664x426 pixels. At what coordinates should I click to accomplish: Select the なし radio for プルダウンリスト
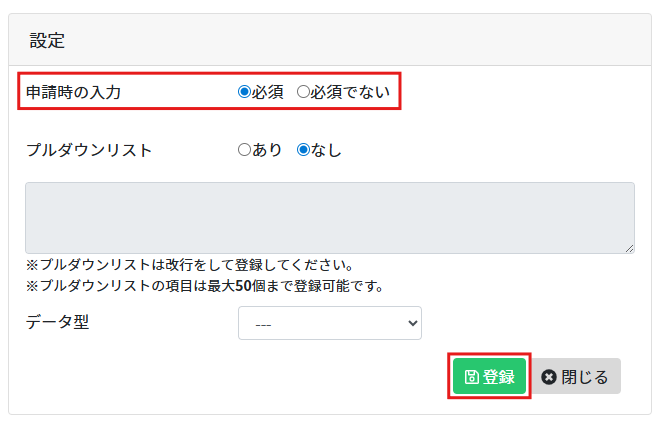coord(303,151)
